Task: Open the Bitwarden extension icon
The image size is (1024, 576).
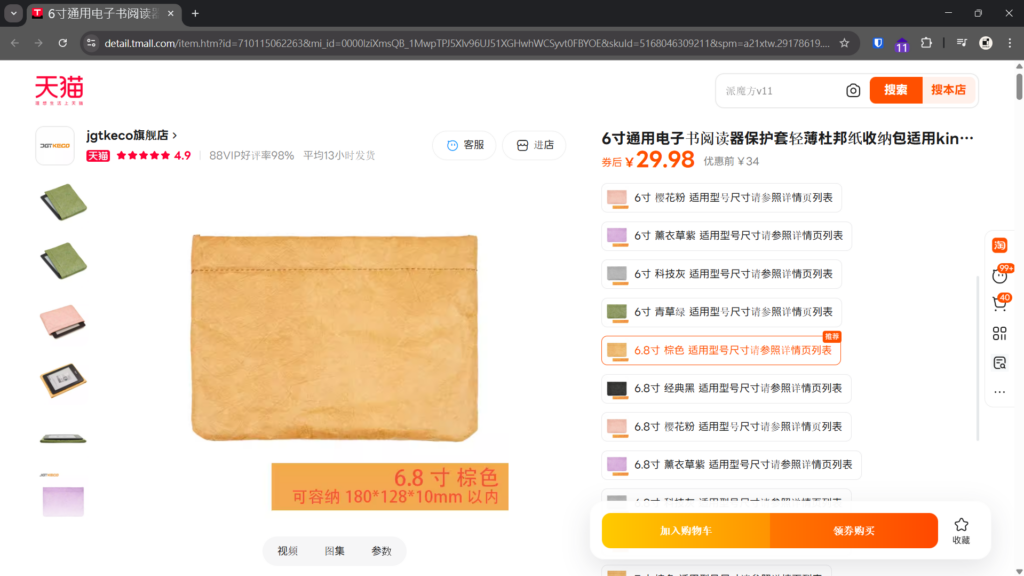Action: click(x=877, y=43)
